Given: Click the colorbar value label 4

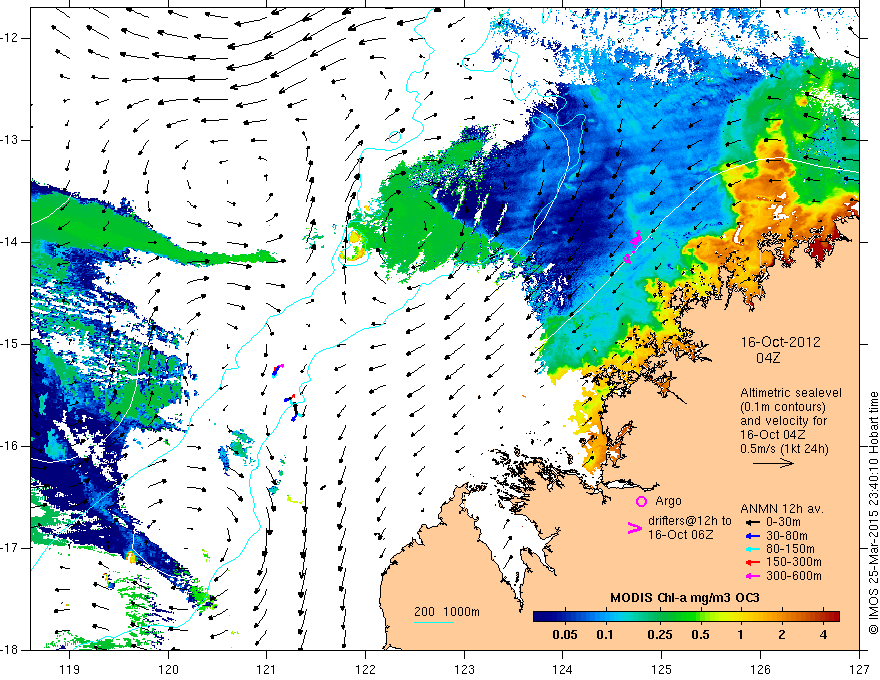Looking at the screenshot, I should tap(823, 635).
